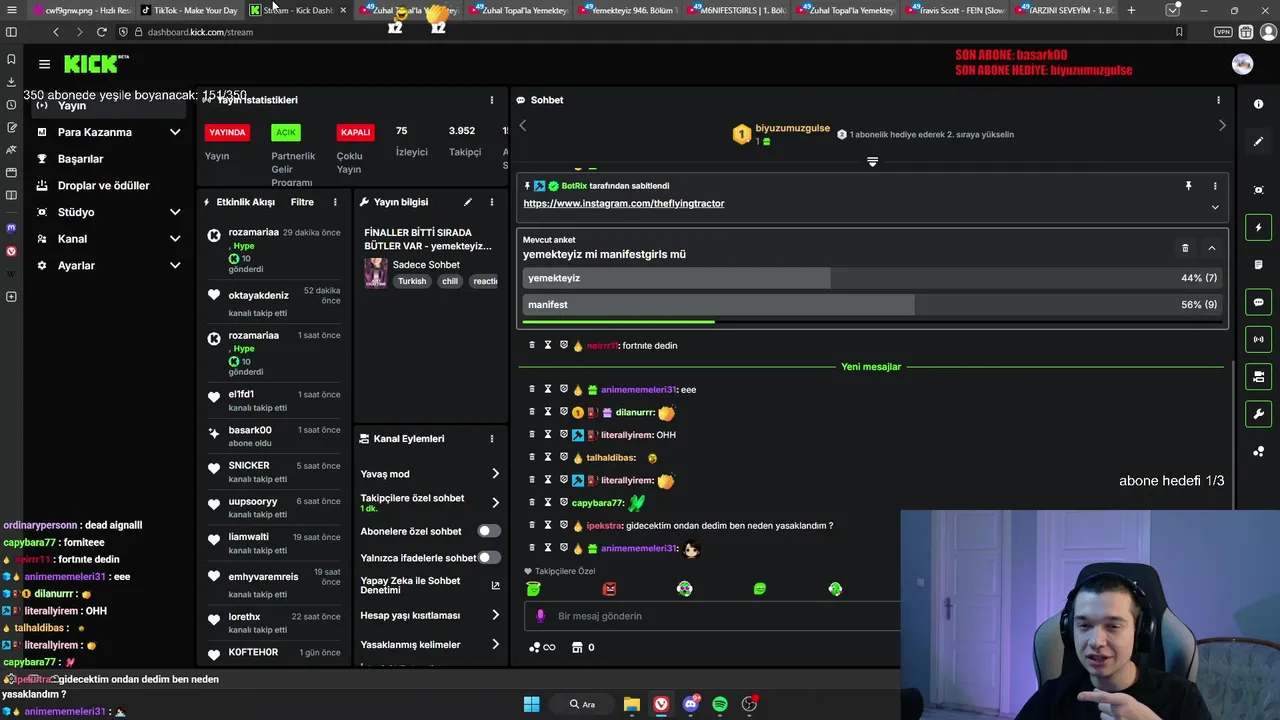Reload the page in browser toolbar
The width and height of the screenshot is (1280, 720).
[x=101, y=32]
